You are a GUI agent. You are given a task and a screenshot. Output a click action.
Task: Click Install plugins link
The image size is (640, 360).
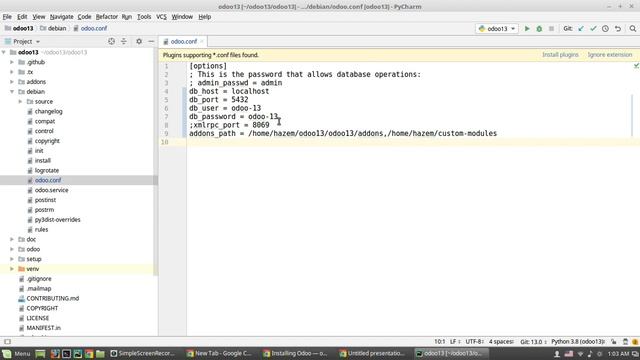[560, 55]
